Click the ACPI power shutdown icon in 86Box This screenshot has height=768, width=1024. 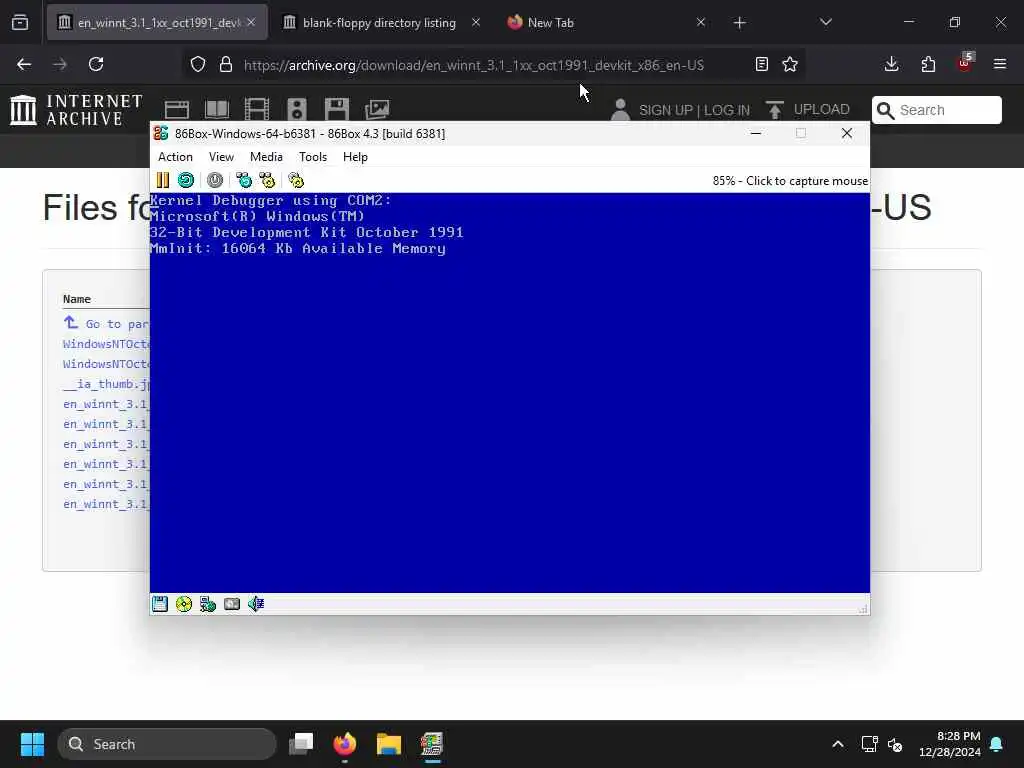point(215,180)
